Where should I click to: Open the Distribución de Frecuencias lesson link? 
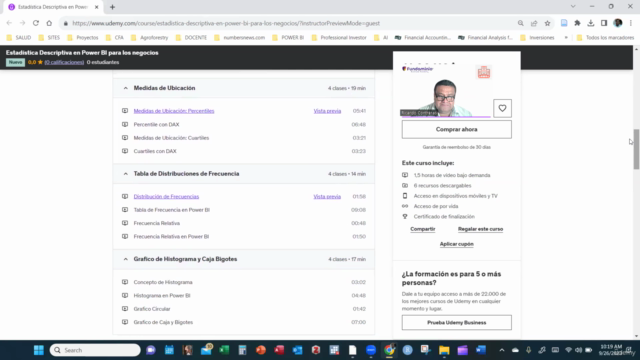point(166,197)
